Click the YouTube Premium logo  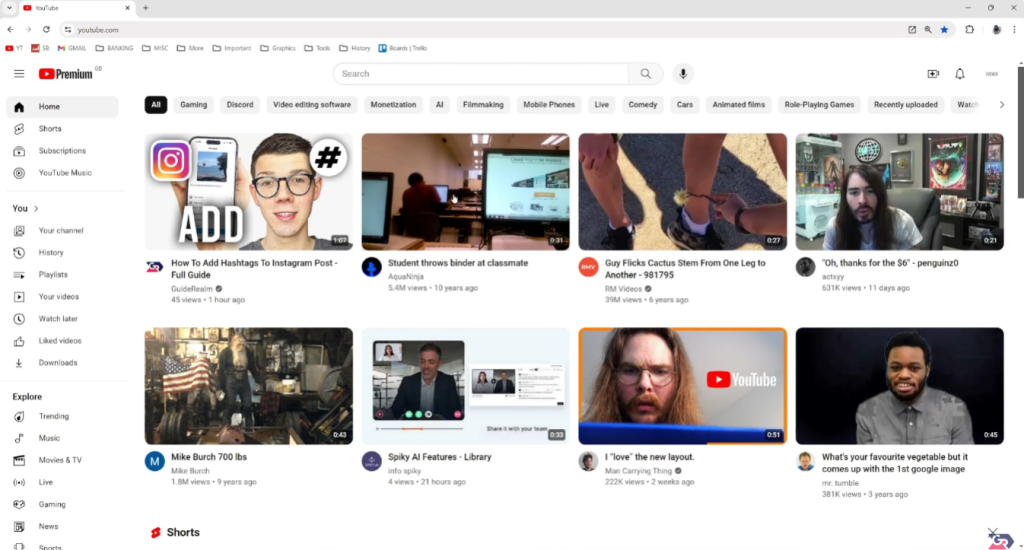66,74
